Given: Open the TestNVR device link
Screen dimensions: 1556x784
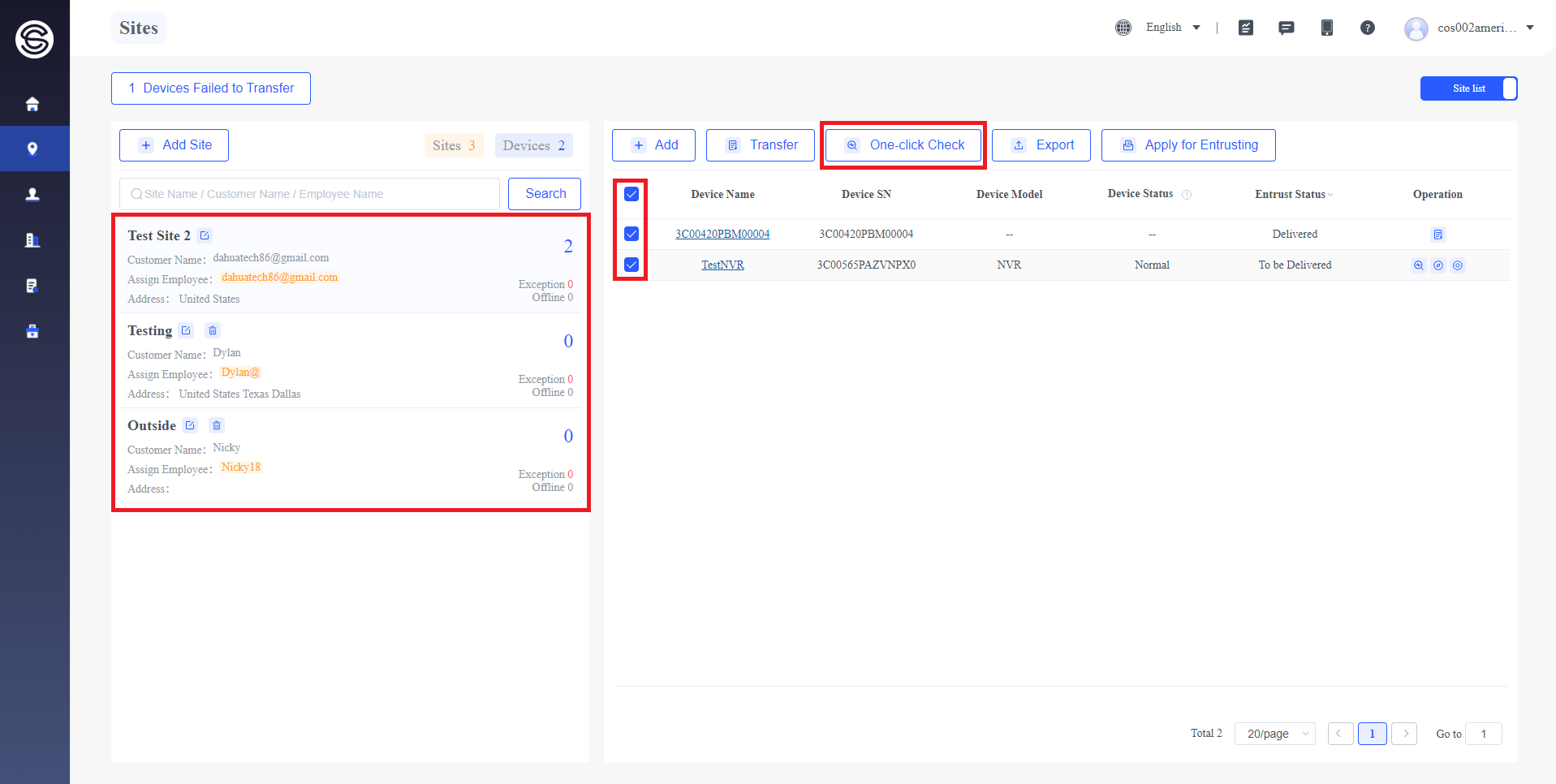Looking at the screenshot, I should tap(722, 265).
